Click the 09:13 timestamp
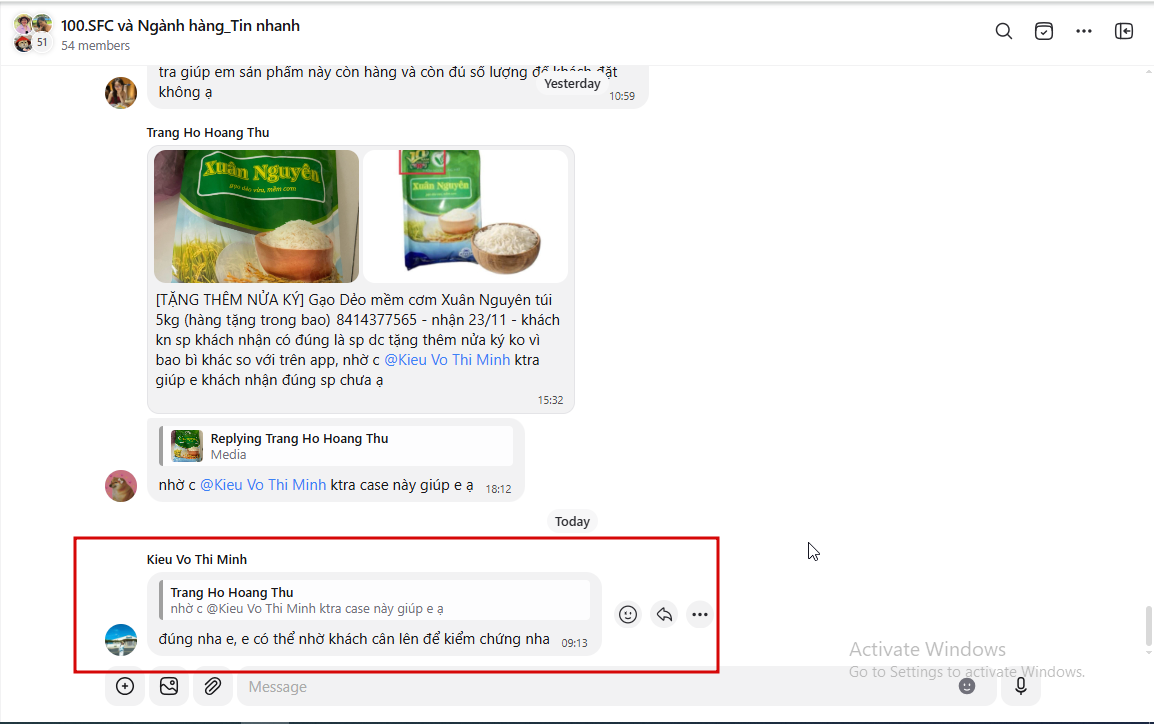The image size is (1154, 724). tap(574, 643)
